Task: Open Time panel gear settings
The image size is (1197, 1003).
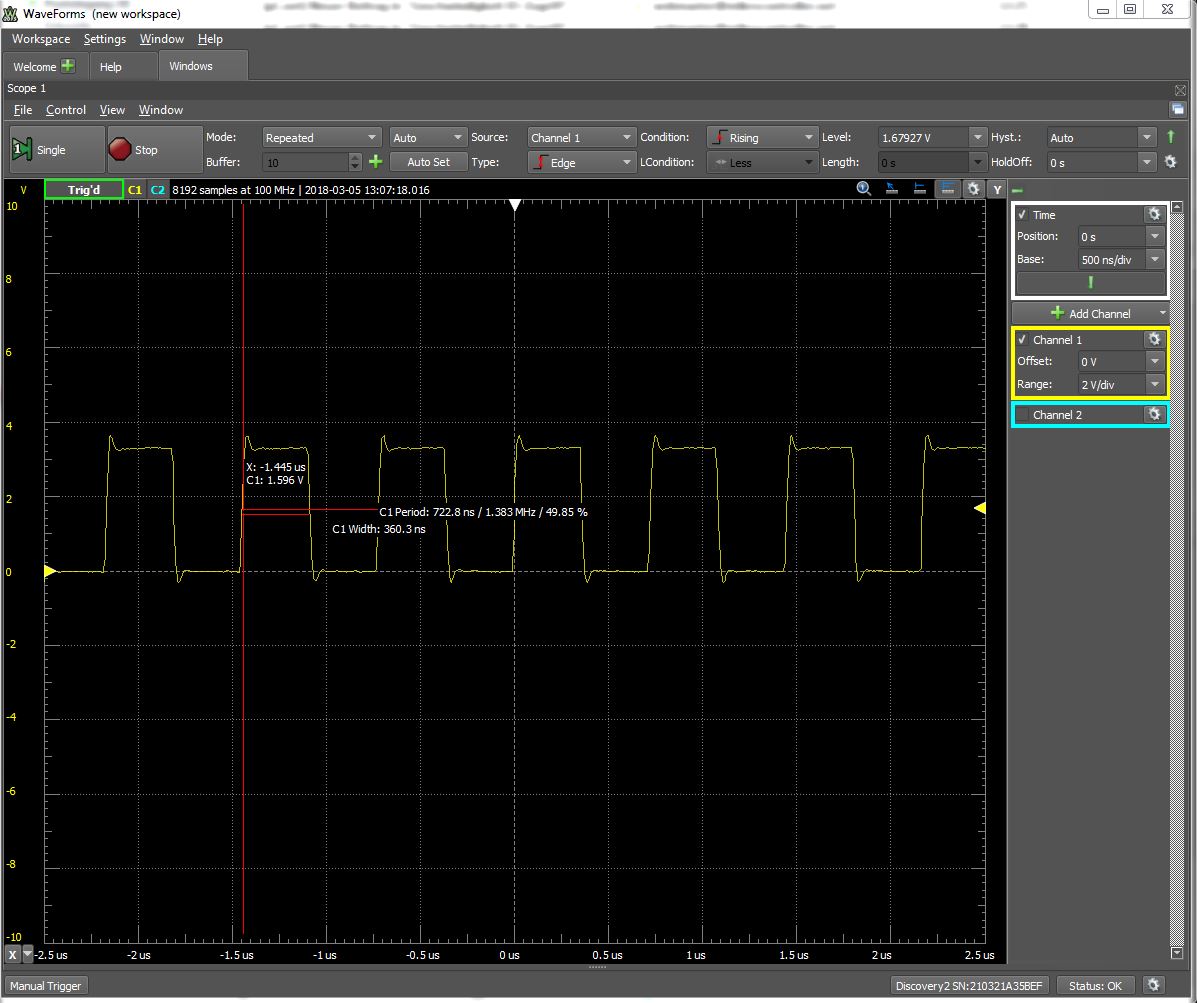Action: coord(1154,214)
